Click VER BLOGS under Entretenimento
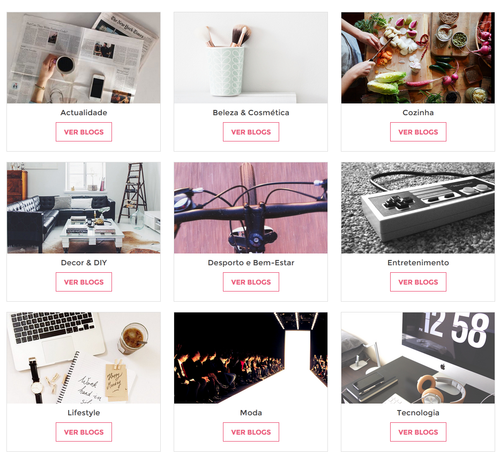Screen dimensions: 500x455 (418, 282)
